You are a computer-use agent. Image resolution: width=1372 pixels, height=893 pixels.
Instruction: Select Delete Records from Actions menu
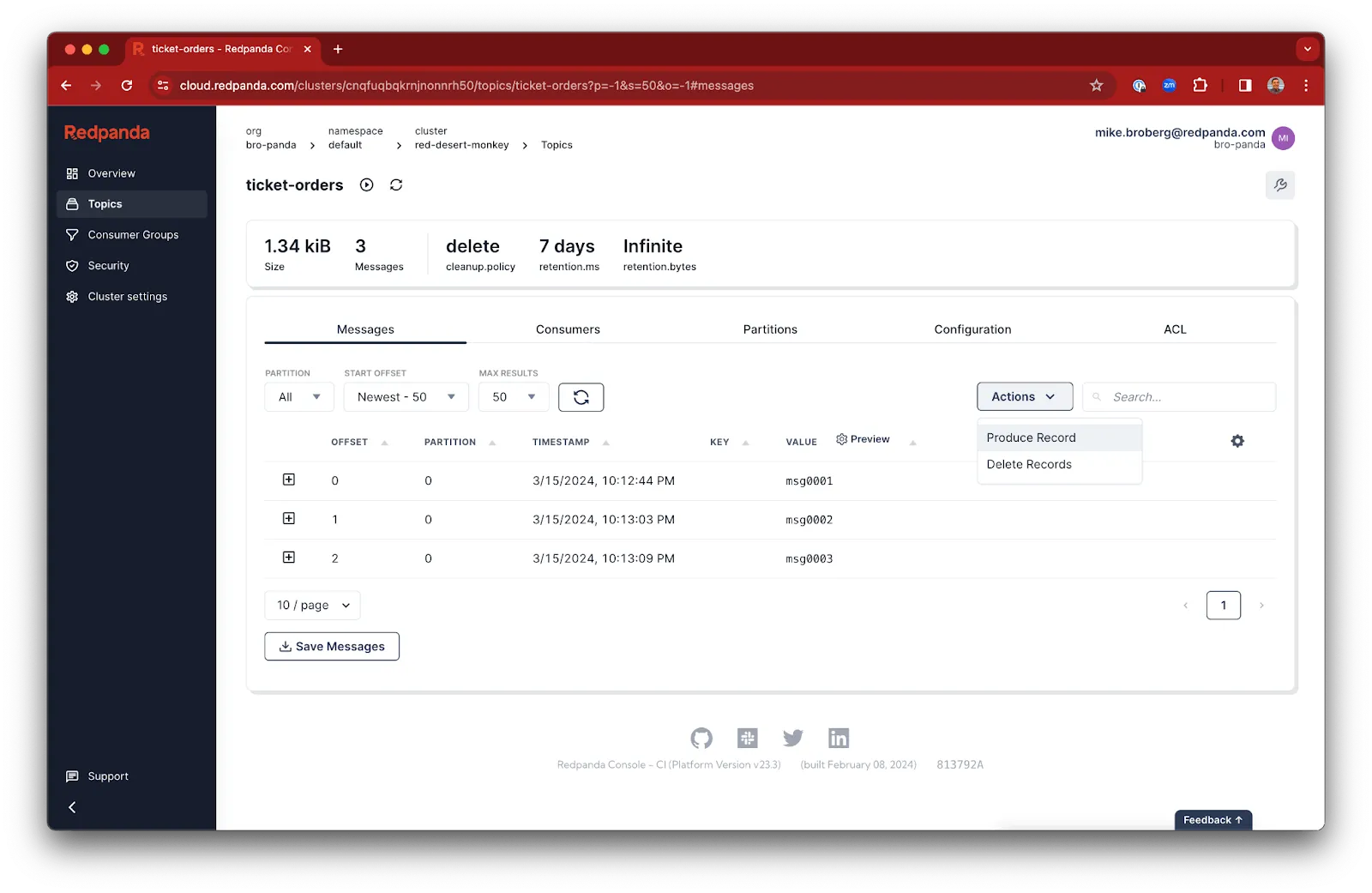(1028, 464)
